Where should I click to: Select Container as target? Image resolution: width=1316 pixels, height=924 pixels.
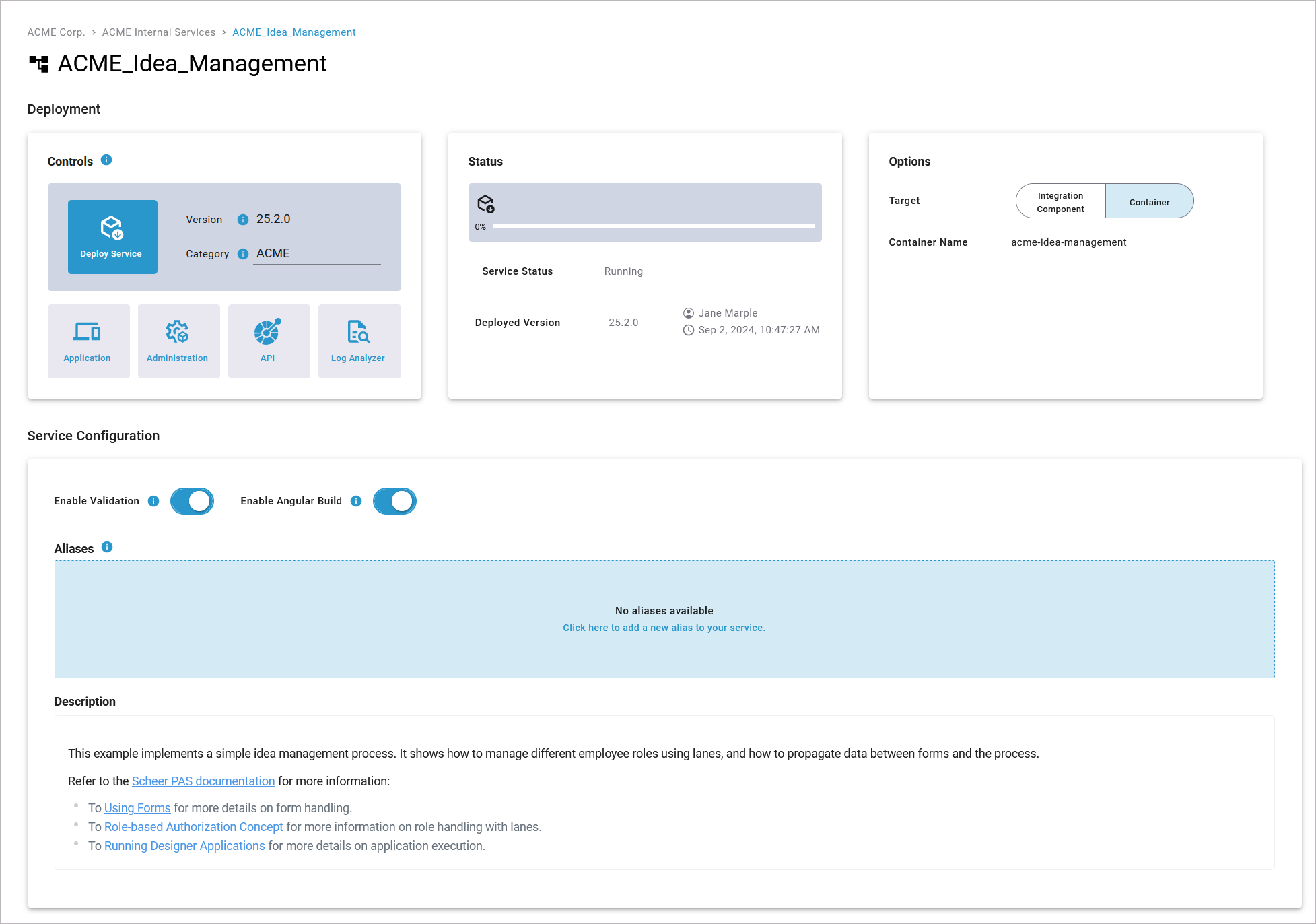1149,201
